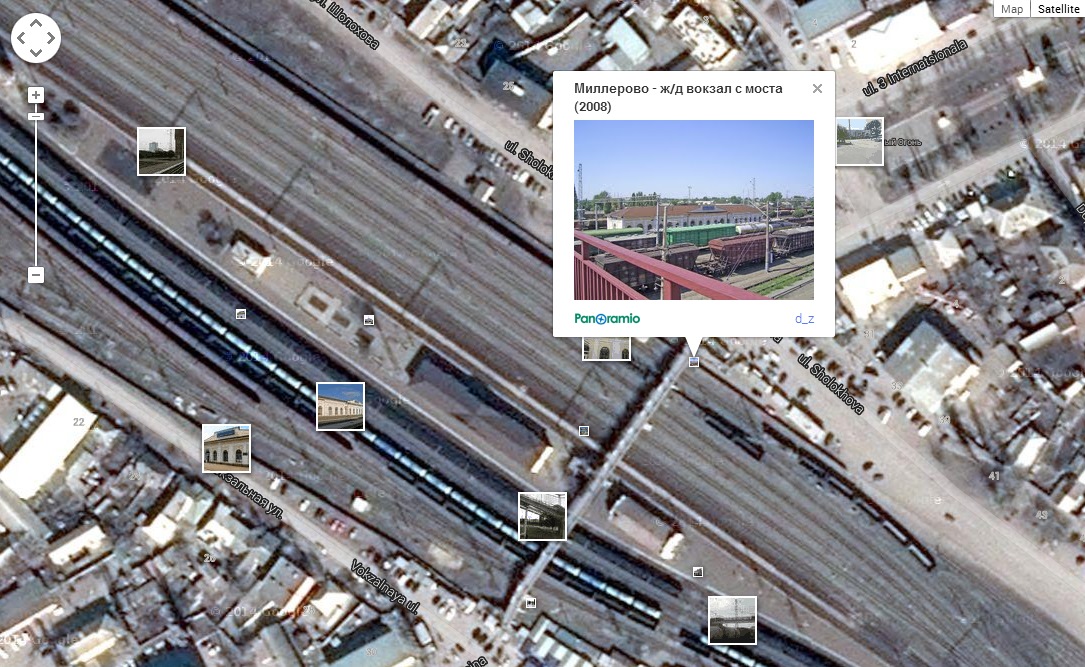The width and height of the screenshot is (1085, 667).
Task: Open the Panoramio logo link
Action: click(x=607, y=318)
